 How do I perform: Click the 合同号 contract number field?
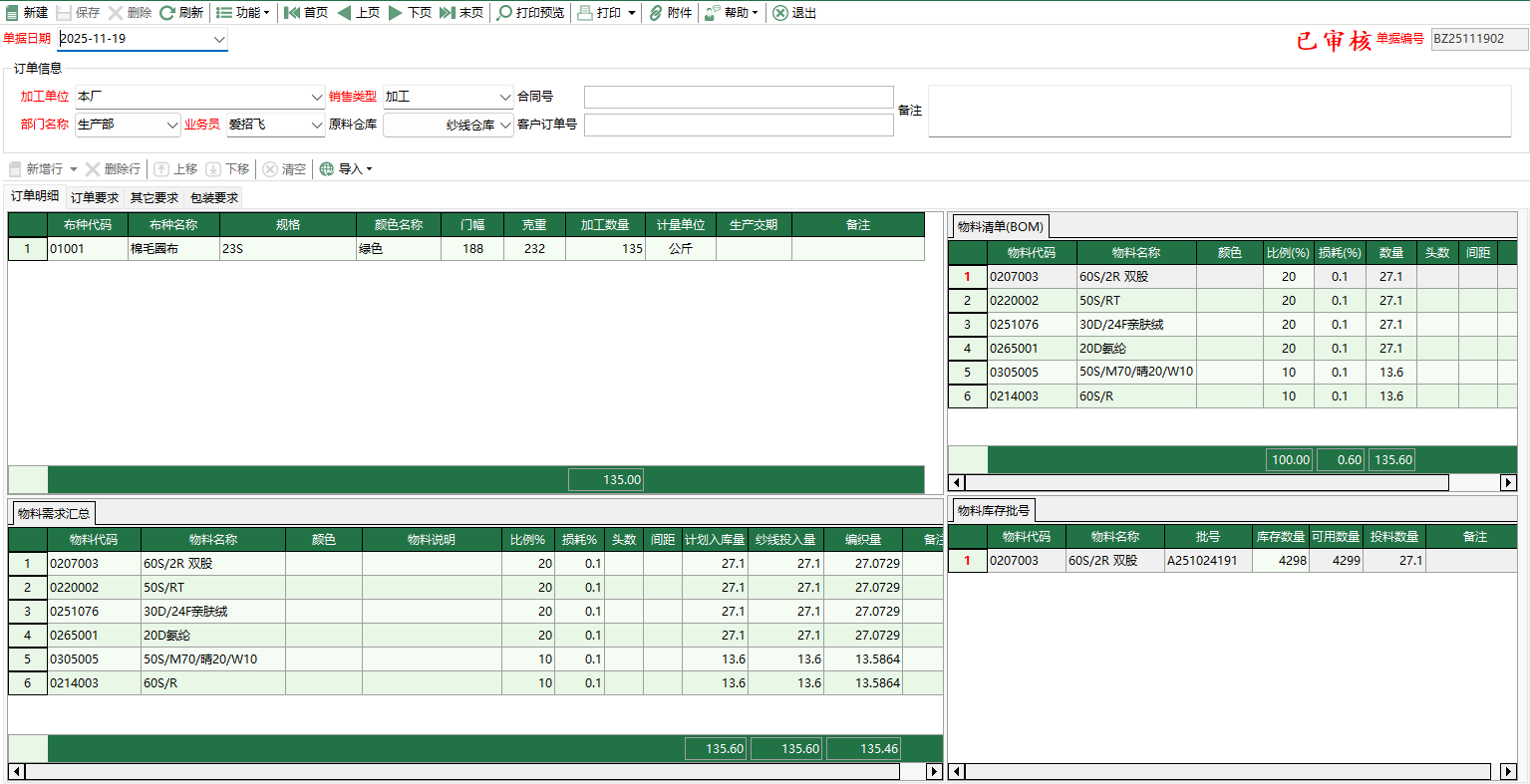tap(738, 97)
